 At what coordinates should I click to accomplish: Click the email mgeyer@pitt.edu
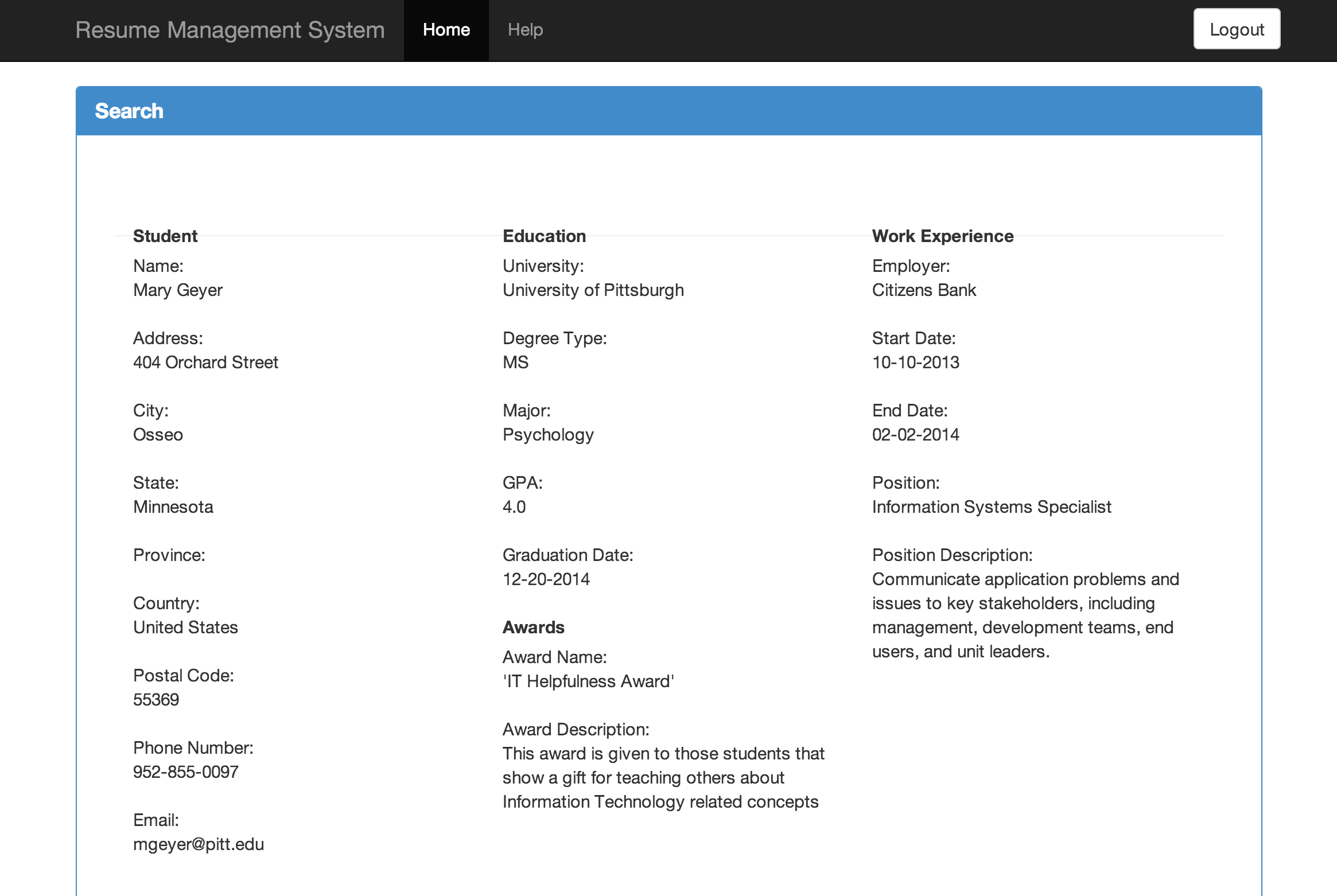(199, 844)
